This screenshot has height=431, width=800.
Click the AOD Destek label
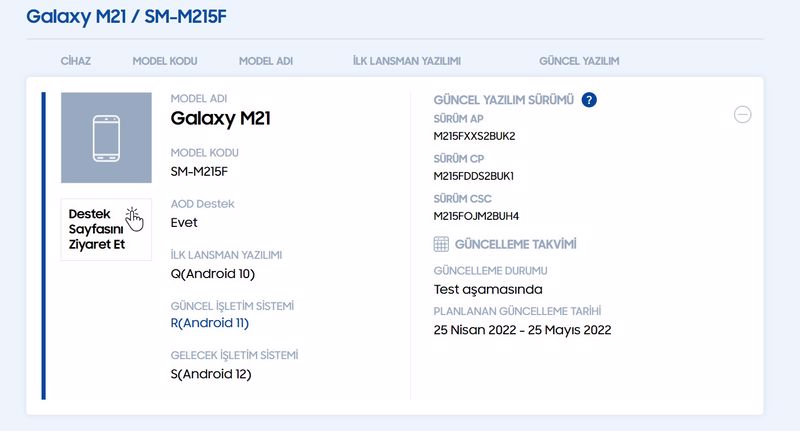pyautogui.click(x=203, y=204)
